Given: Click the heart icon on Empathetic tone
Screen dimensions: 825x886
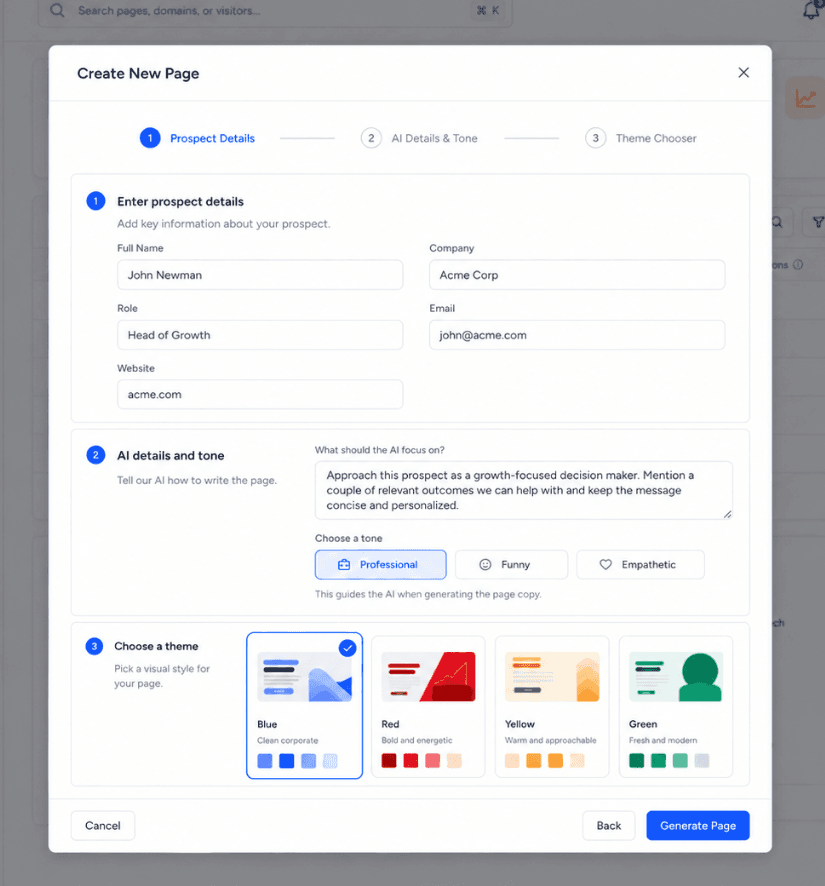Looking at the screenshot, I should (605, 564).
